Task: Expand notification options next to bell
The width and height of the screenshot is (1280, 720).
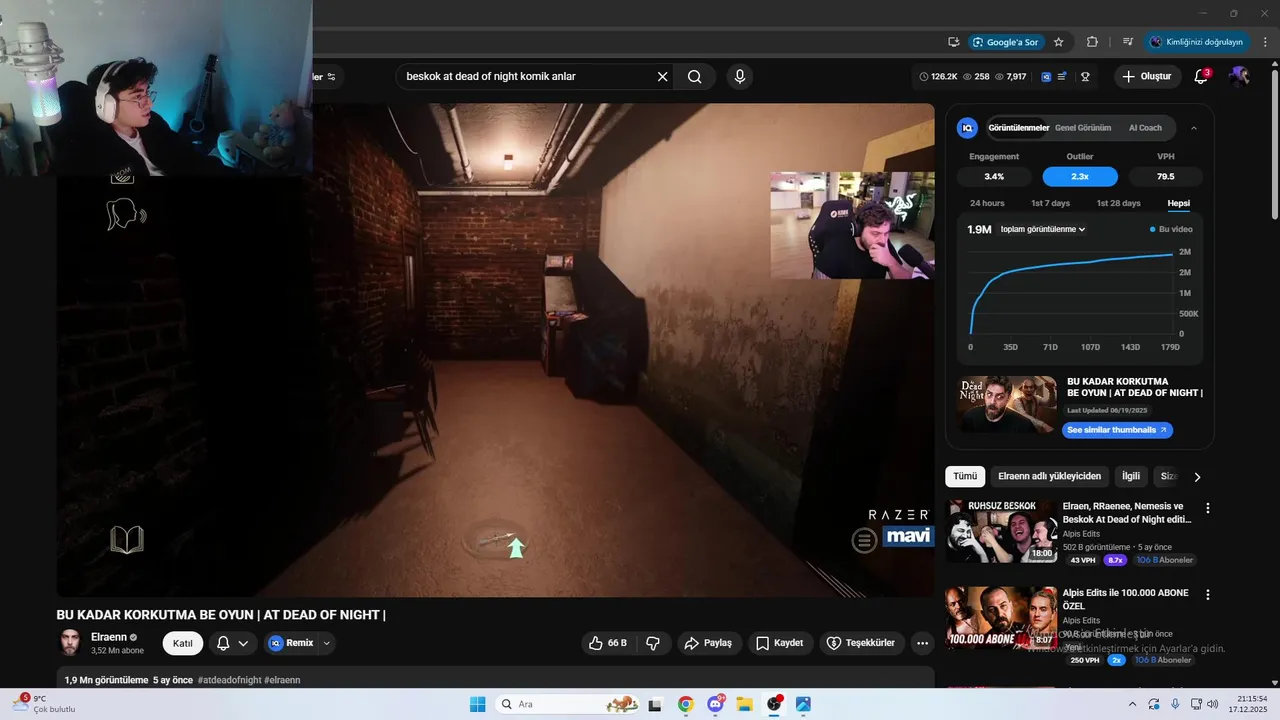Action: click(x=243, y=643)
